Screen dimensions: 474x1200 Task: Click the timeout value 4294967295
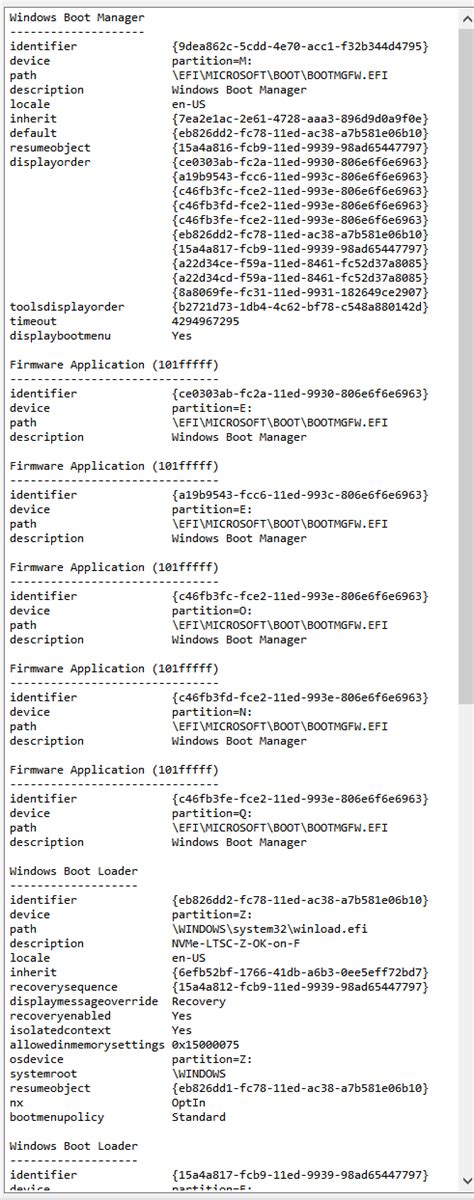point(205,321)
